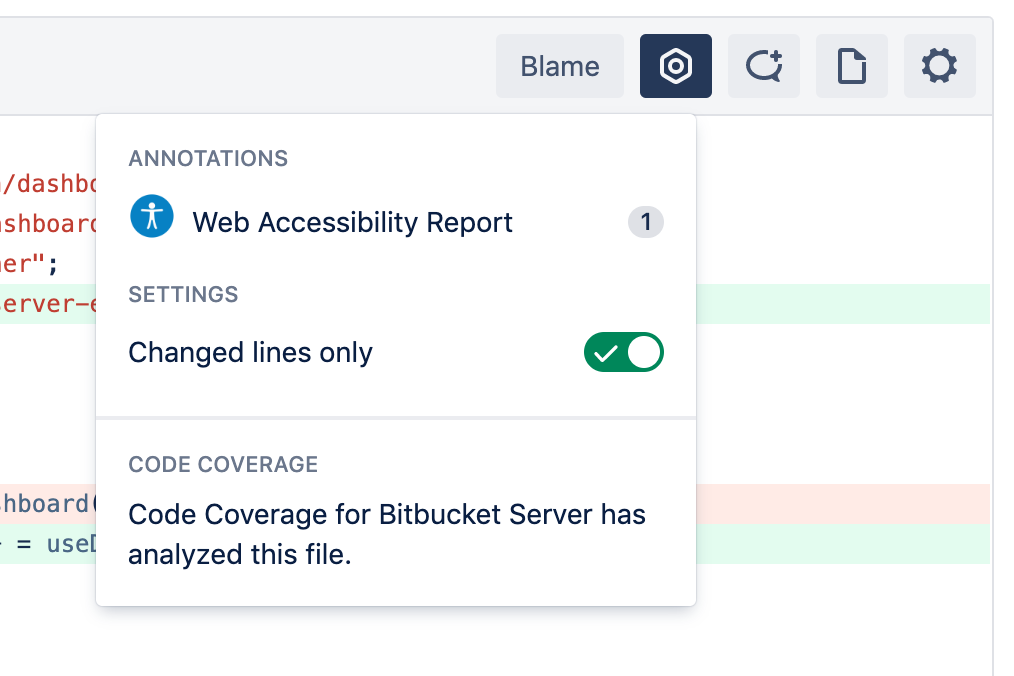
Task: Click the Blame button
Action: 560,67
